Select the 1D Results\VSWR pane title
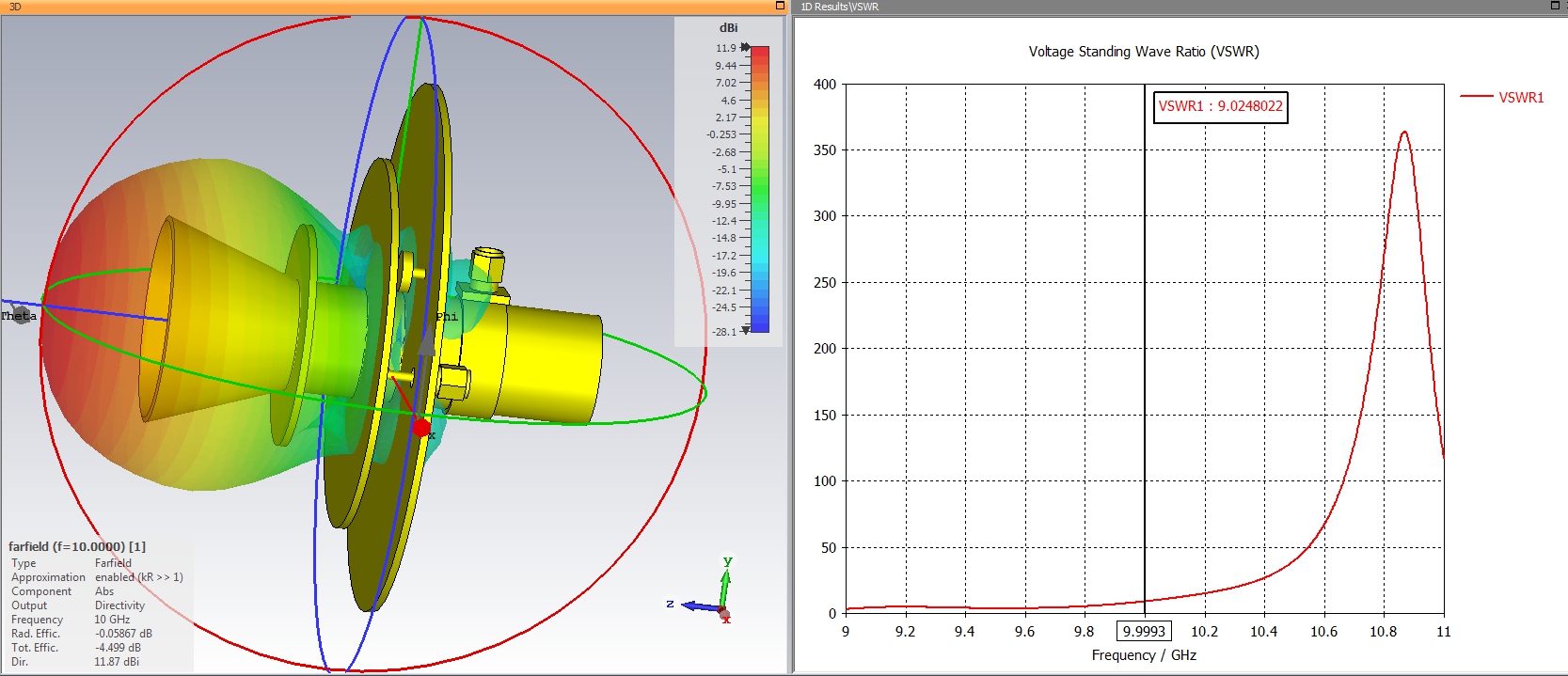1568x676 pixels. (839, 7)
